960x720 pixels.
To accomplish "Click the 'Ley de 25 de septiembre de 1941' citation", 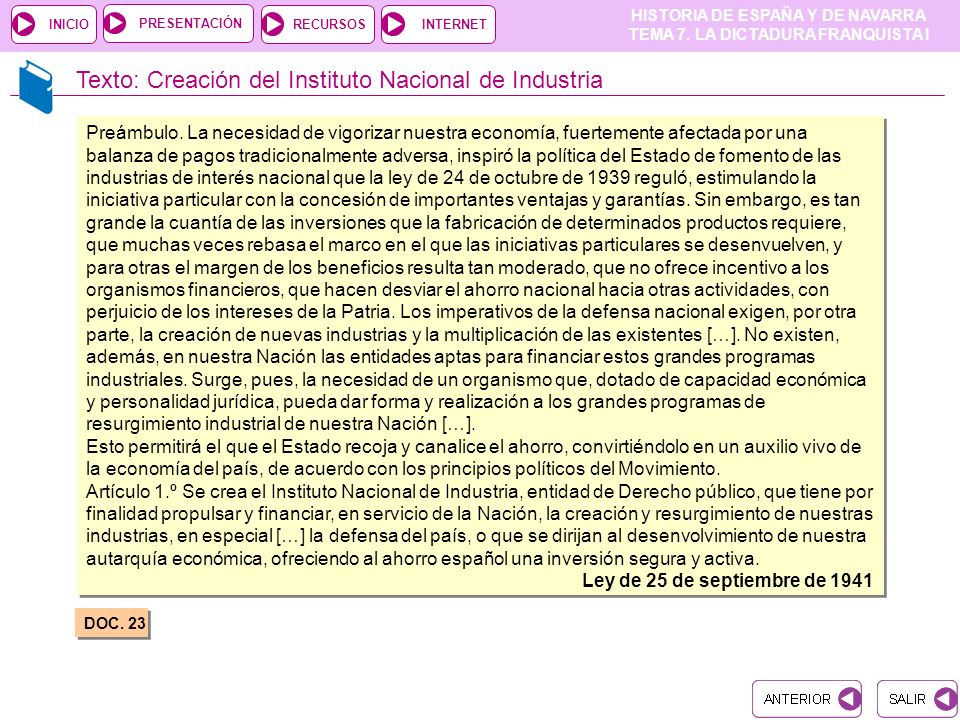I will 727,580.
